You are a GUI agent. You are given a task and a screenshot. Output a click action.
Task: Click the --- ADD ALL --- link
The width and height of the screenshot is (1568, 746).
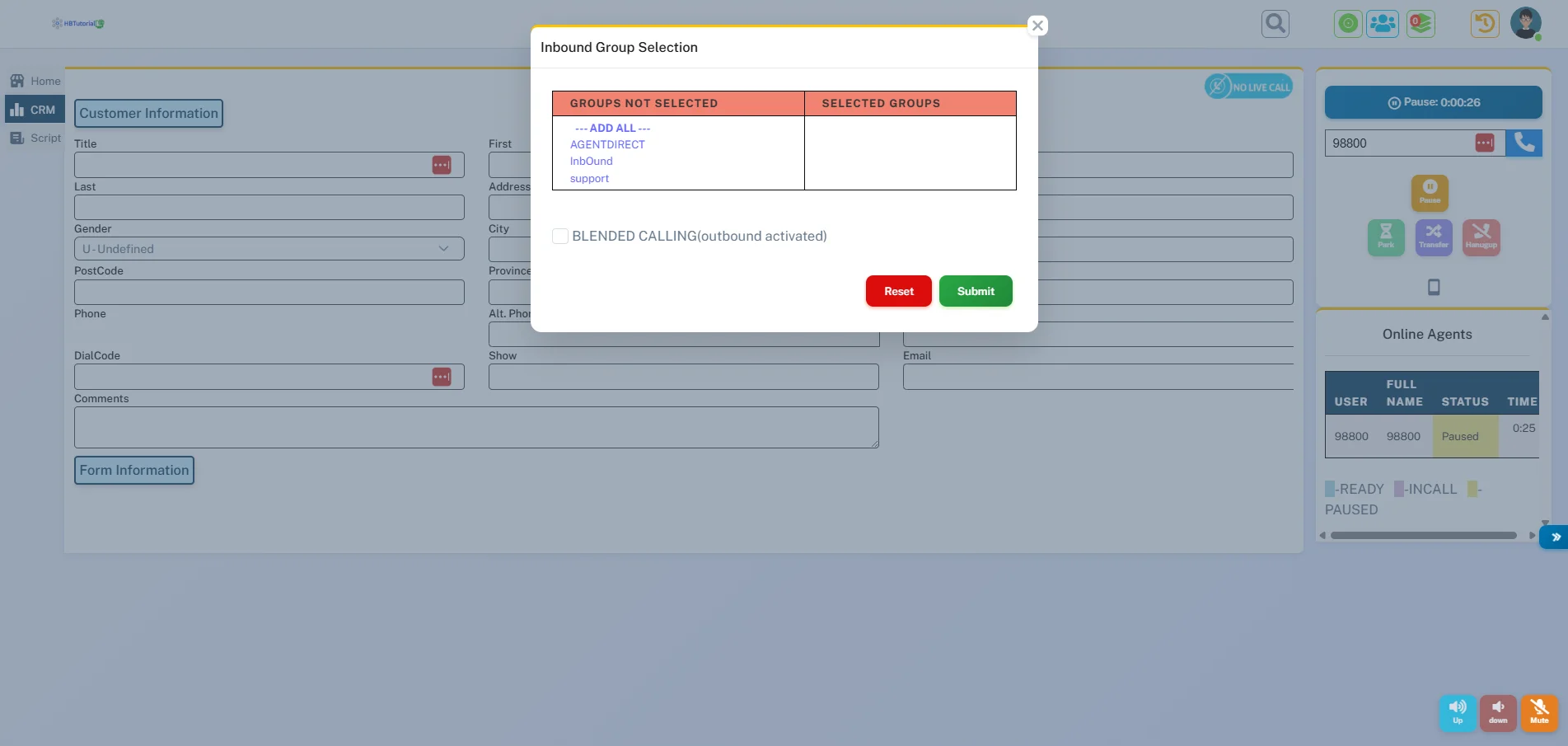(612, 128)
